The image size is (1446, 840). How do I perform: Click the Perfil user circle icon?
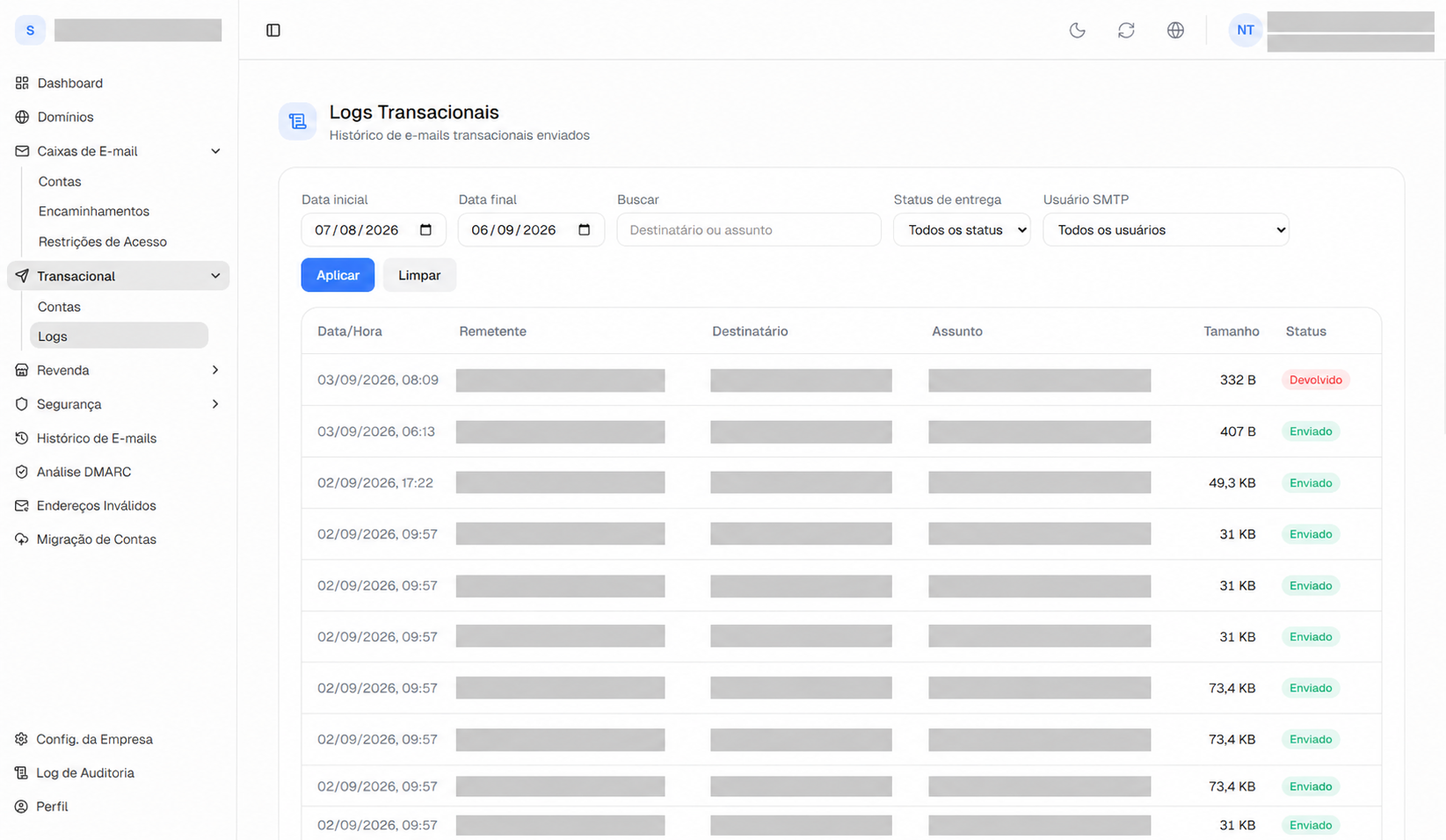(x=22, y=806)
